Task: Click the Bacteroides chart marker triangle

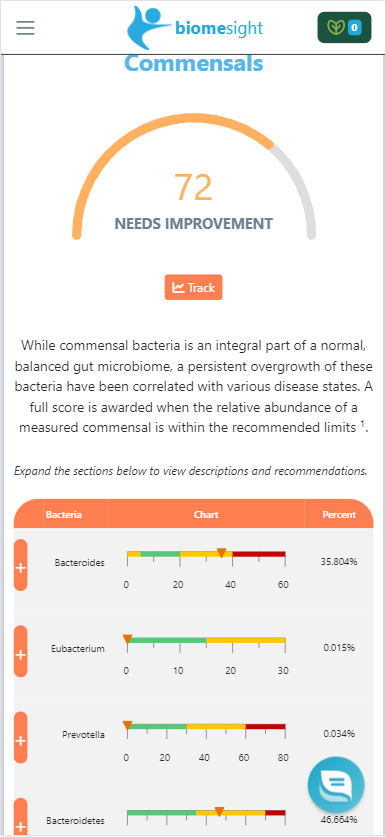Action: 222,553
